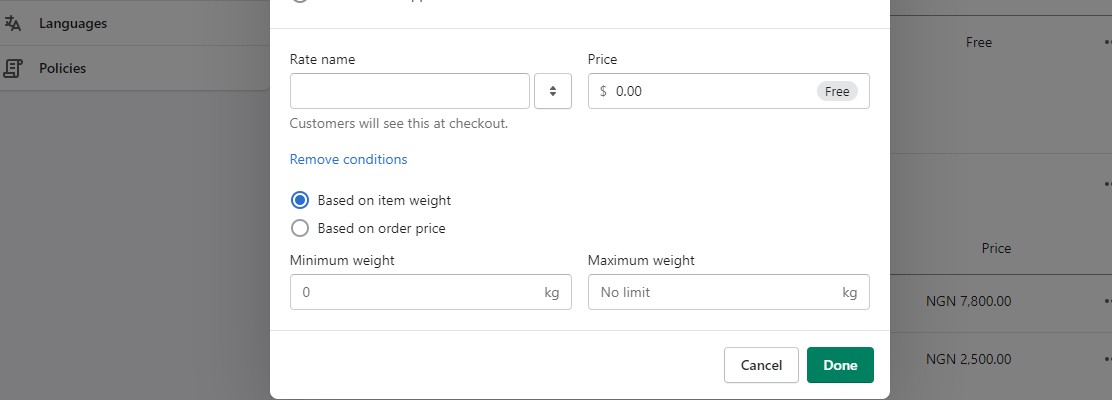
Task: Click the Free badge in Price field
Action: [837, 91]
